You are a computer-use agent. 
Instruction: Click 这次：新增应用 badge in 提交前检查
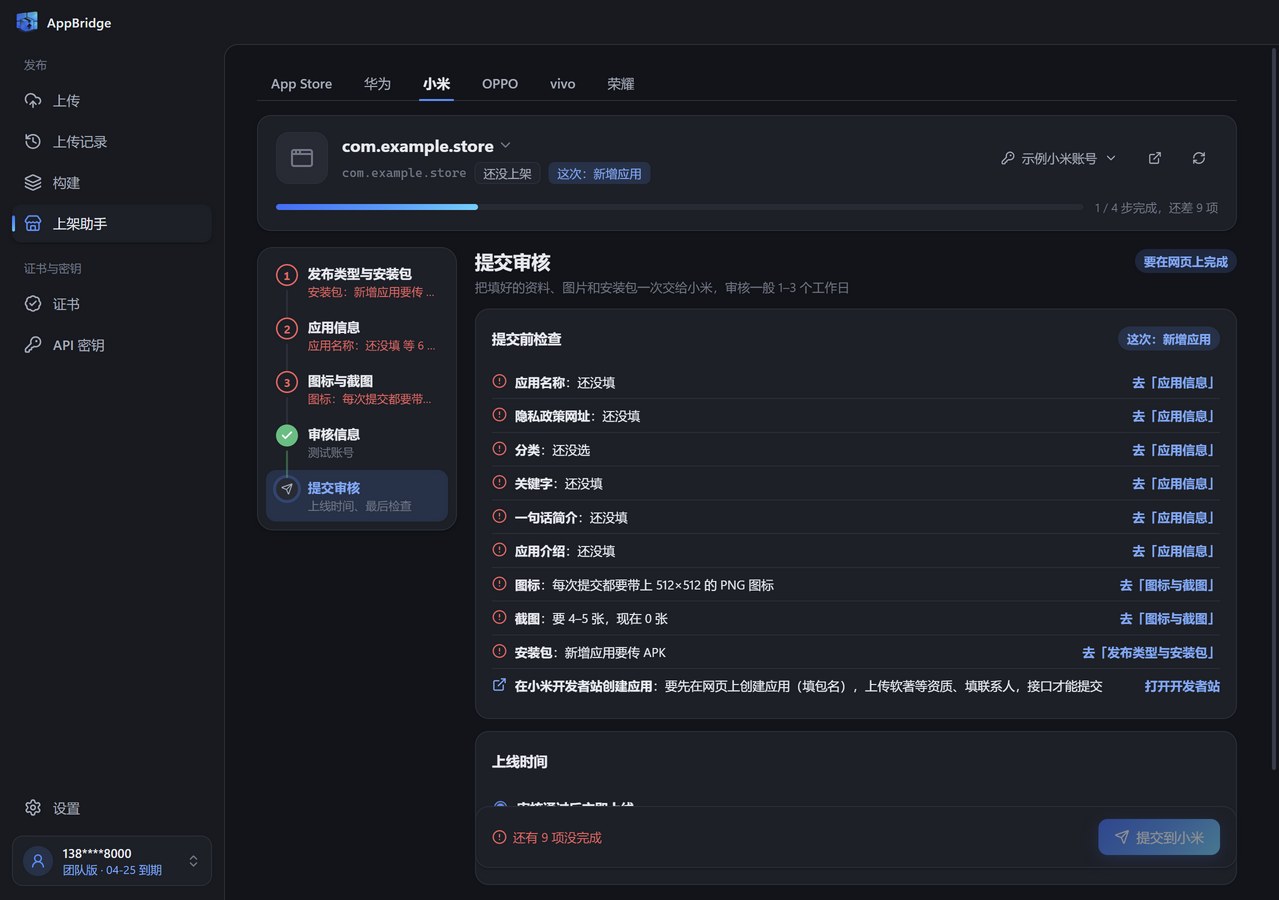click(x=1168, y=339)
